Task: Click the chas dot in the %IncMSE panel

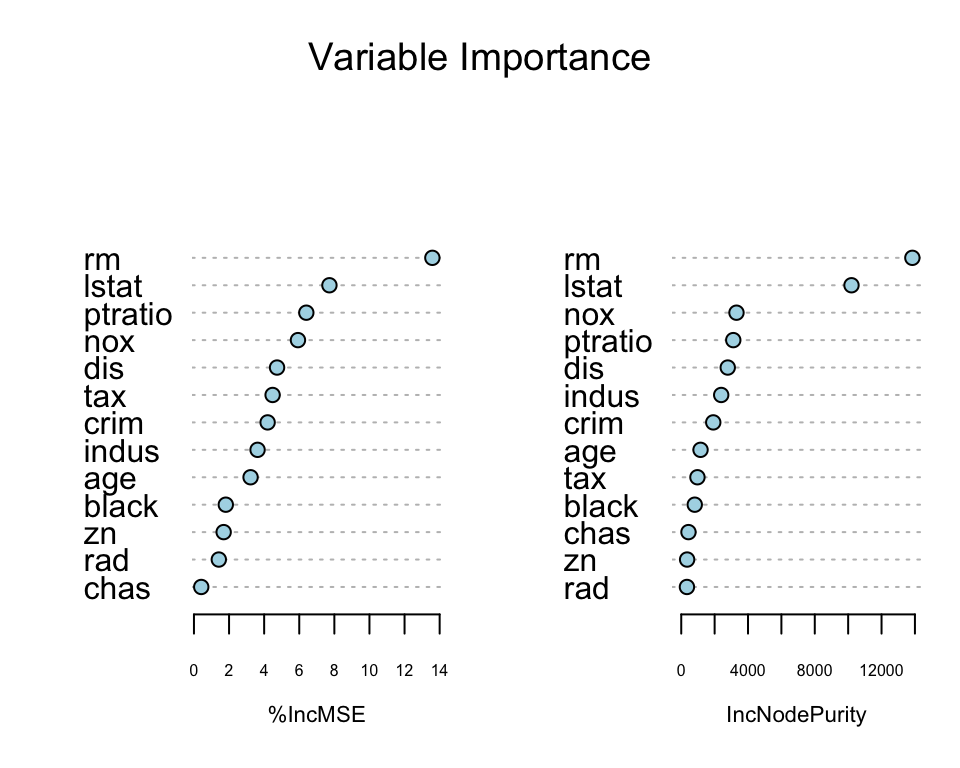Action: point(201,587)
